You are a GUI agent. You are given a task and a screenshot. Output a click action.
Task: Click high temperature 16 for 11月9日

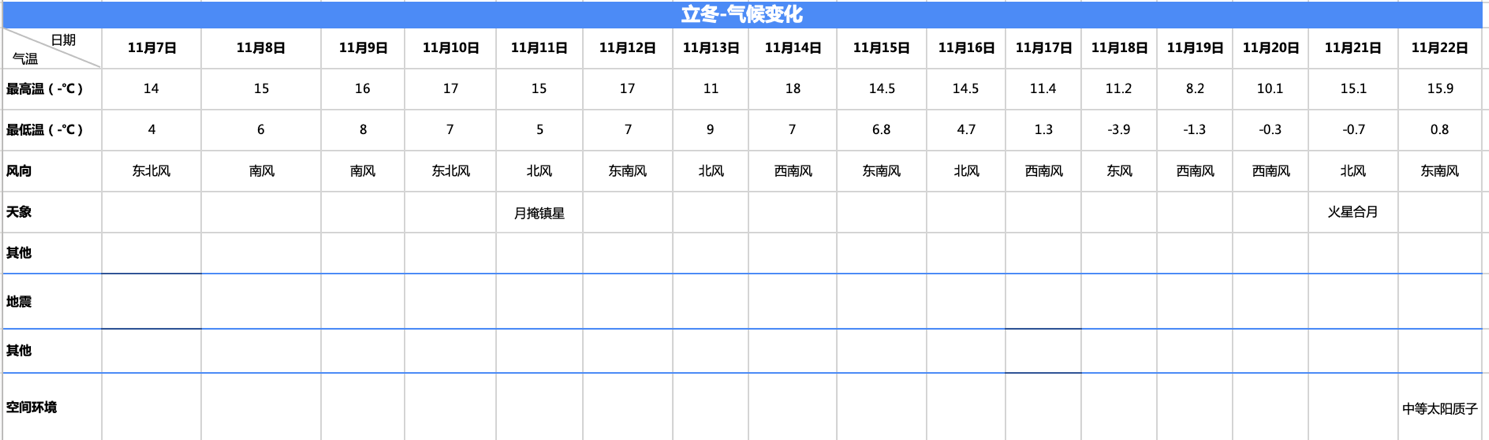[x=363, y=89]
